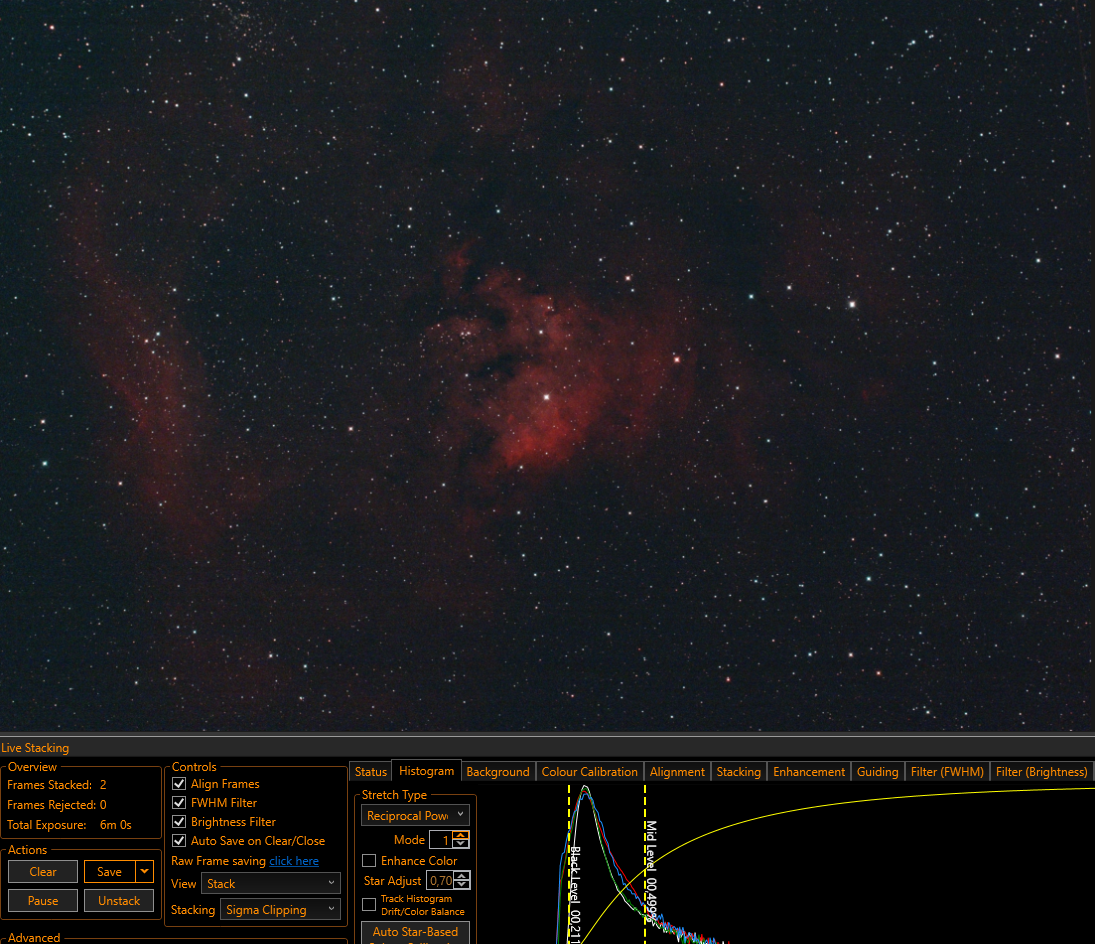Toggle the FWHM Filter checkbox
This screenshot has height=944, width=1095.
click(x=179, y=802)
